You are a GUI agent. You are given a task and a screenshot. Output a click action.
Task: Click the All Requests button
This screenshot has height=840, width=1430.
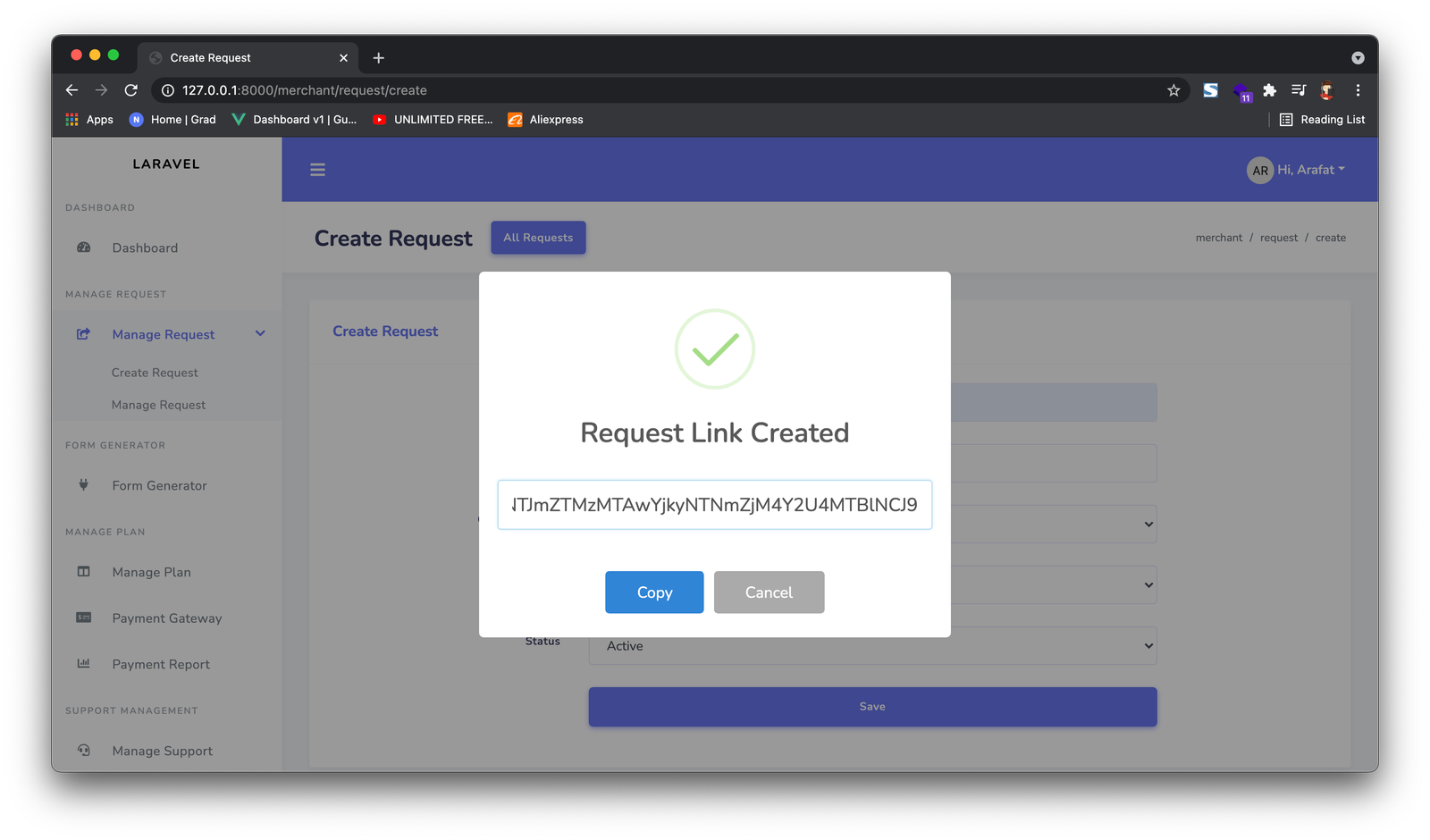tap(538, 238)
